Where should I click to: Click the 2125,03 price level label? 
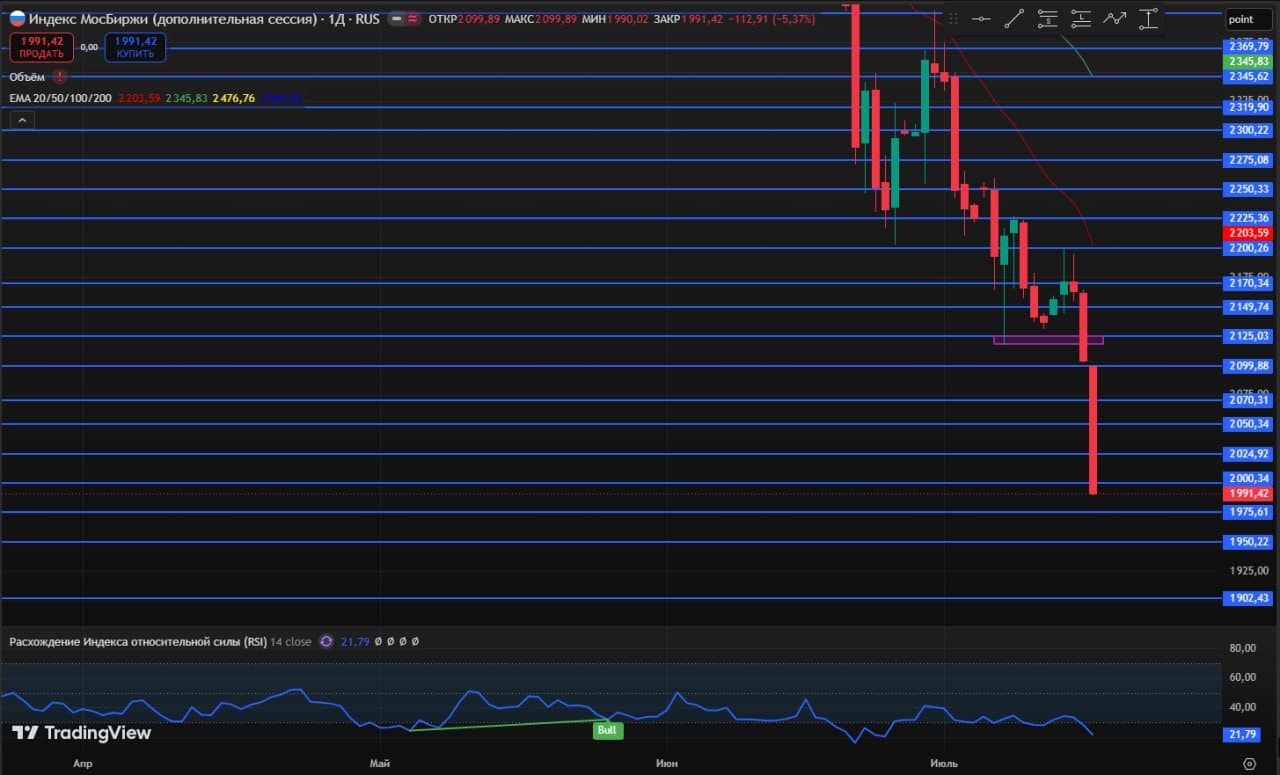(1250, 336)
